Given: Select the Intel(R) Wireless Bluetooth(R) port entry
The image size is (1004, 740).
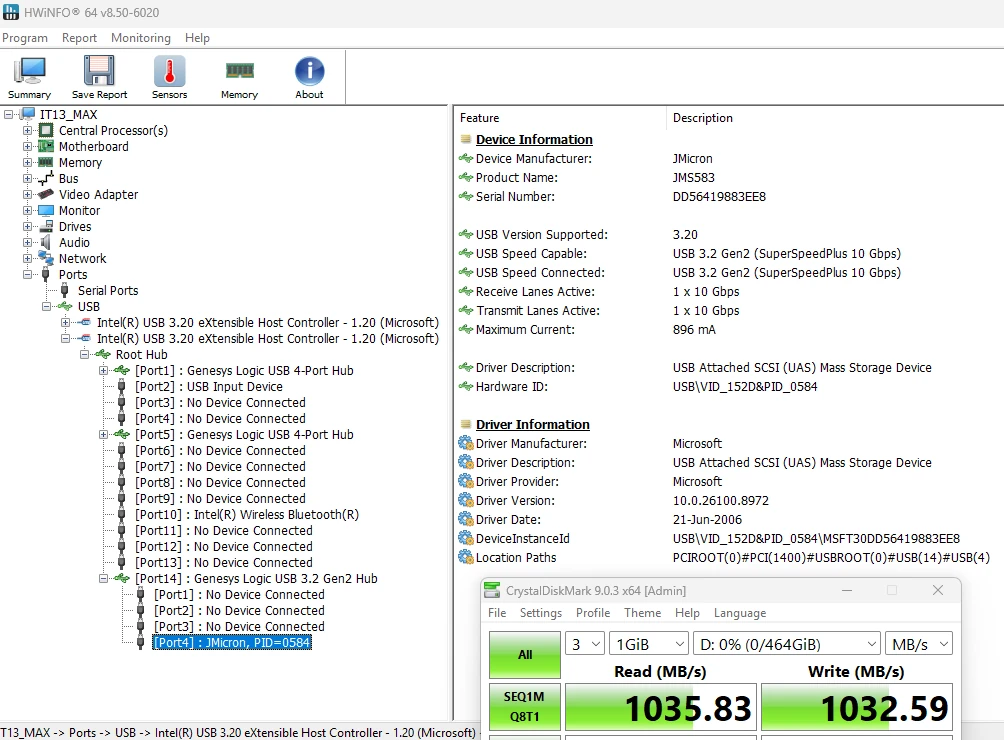Looking at the screenshot, I should click(247, 515).
